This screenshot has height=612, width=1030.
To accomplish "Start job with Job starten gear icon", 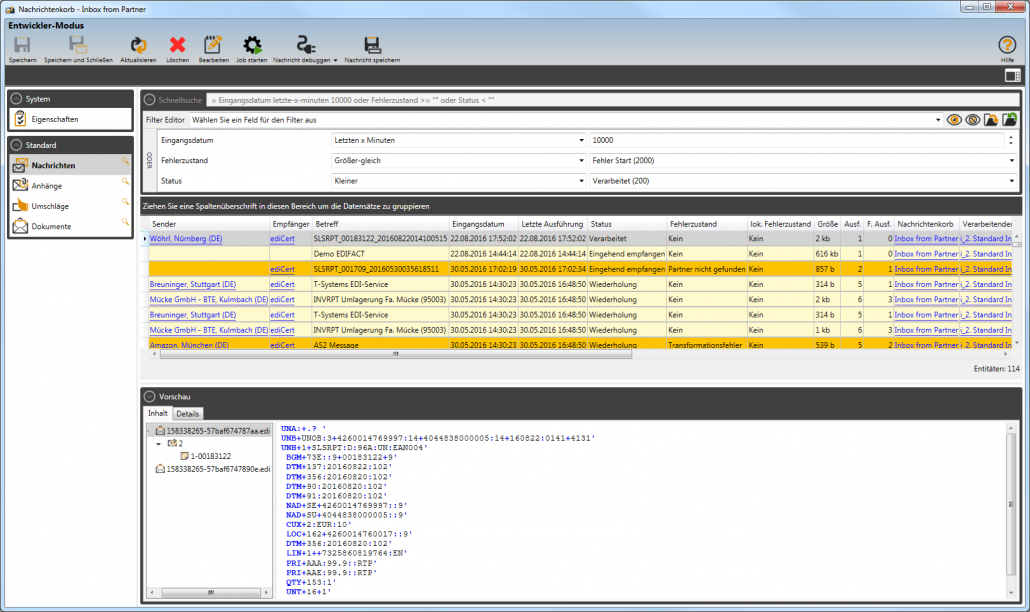I will pyautogui.click(x=252, y=45).
